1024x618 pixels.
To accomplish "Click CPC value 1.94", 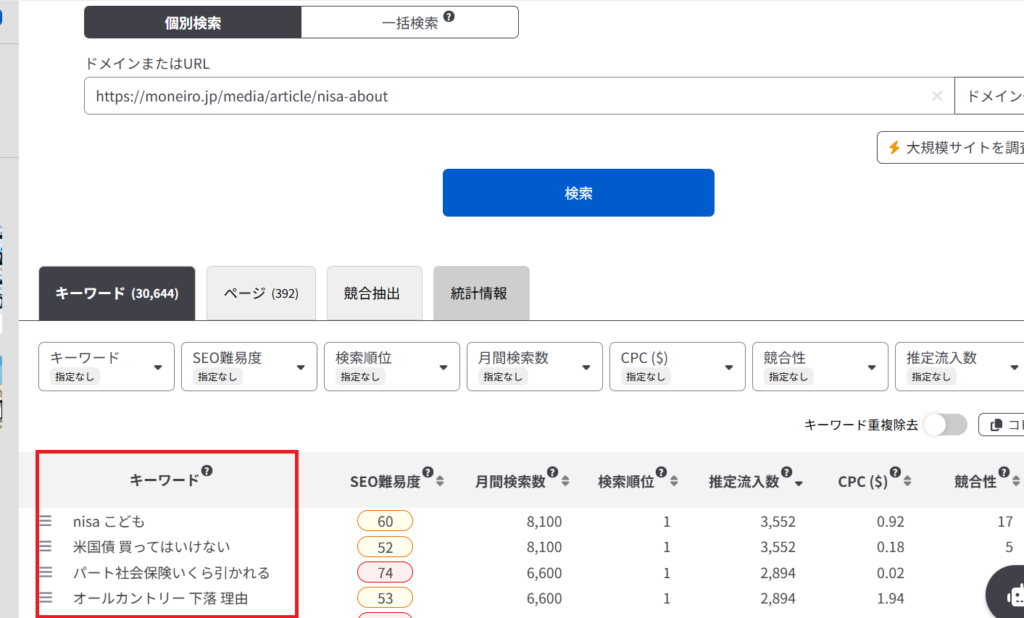I will (x=890, y=598).
